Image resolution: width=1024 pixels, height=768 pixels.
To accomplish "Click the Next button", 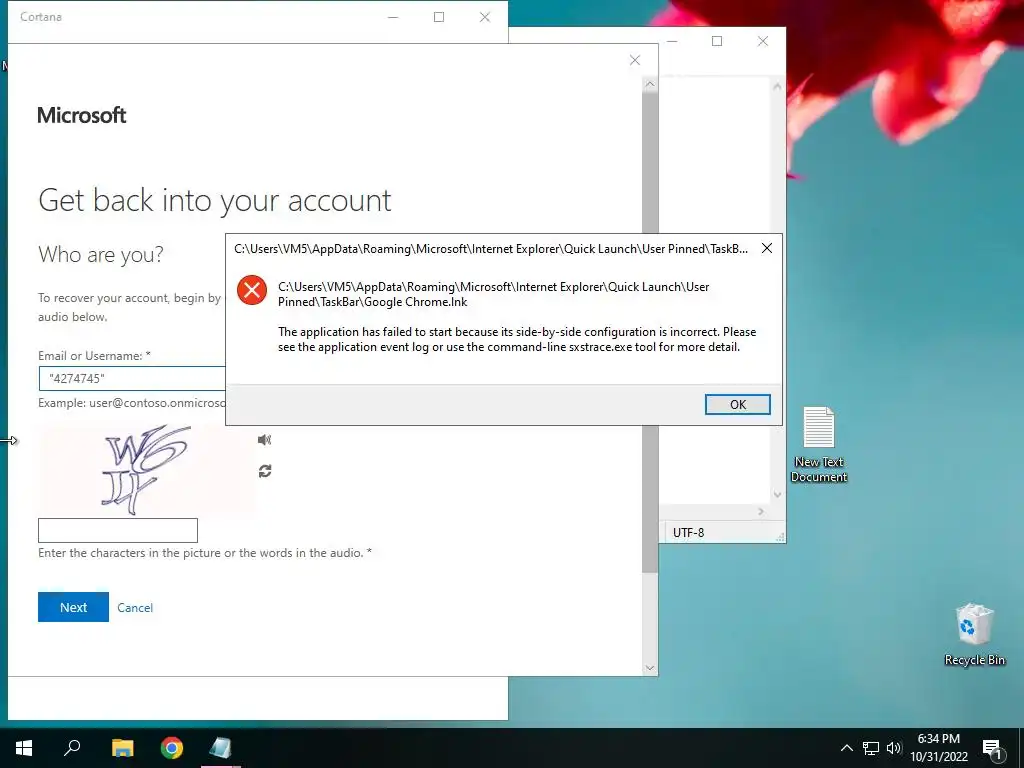I will 73,607.
